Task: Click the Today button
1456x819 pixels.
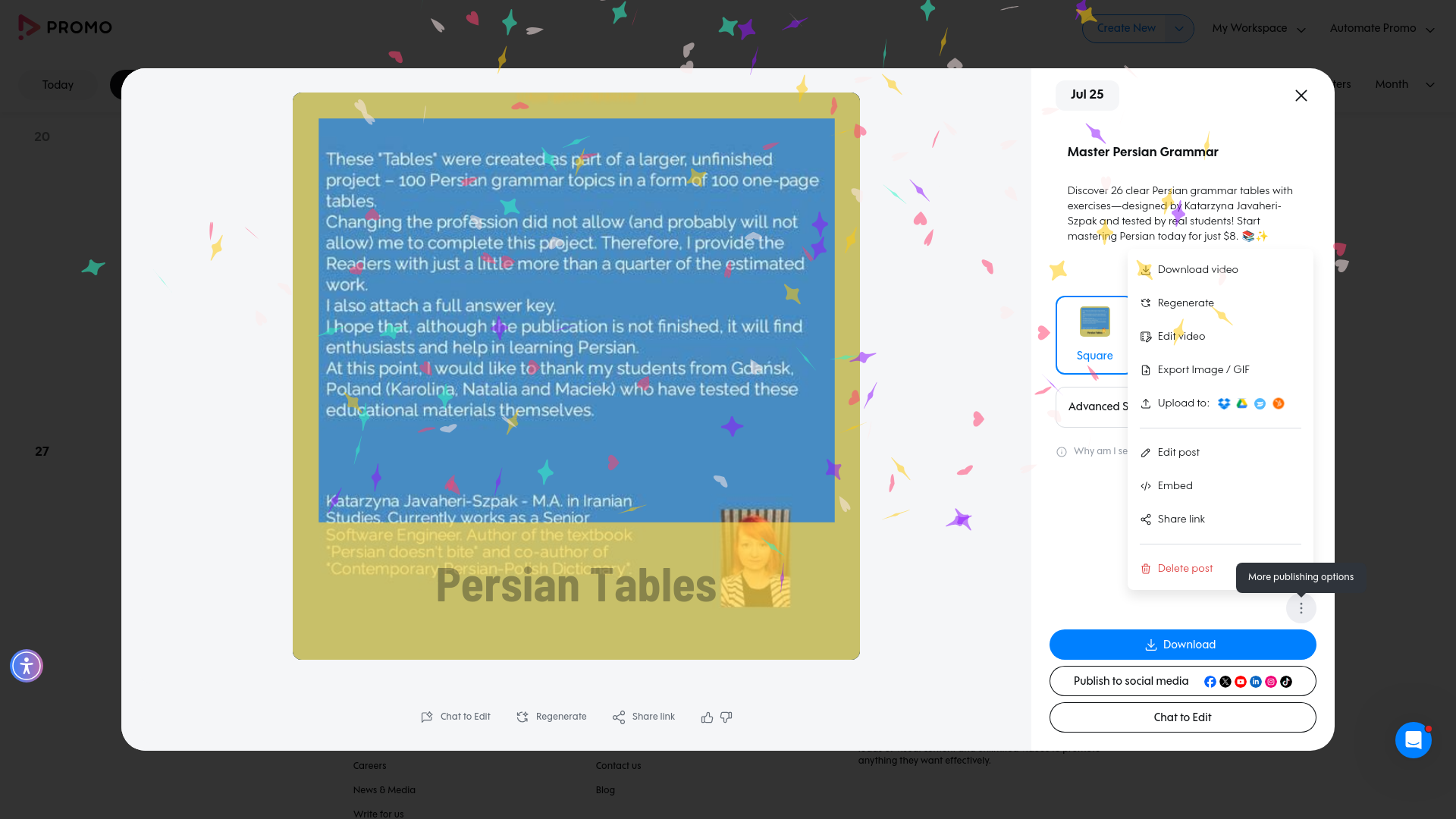Action: 58,85
